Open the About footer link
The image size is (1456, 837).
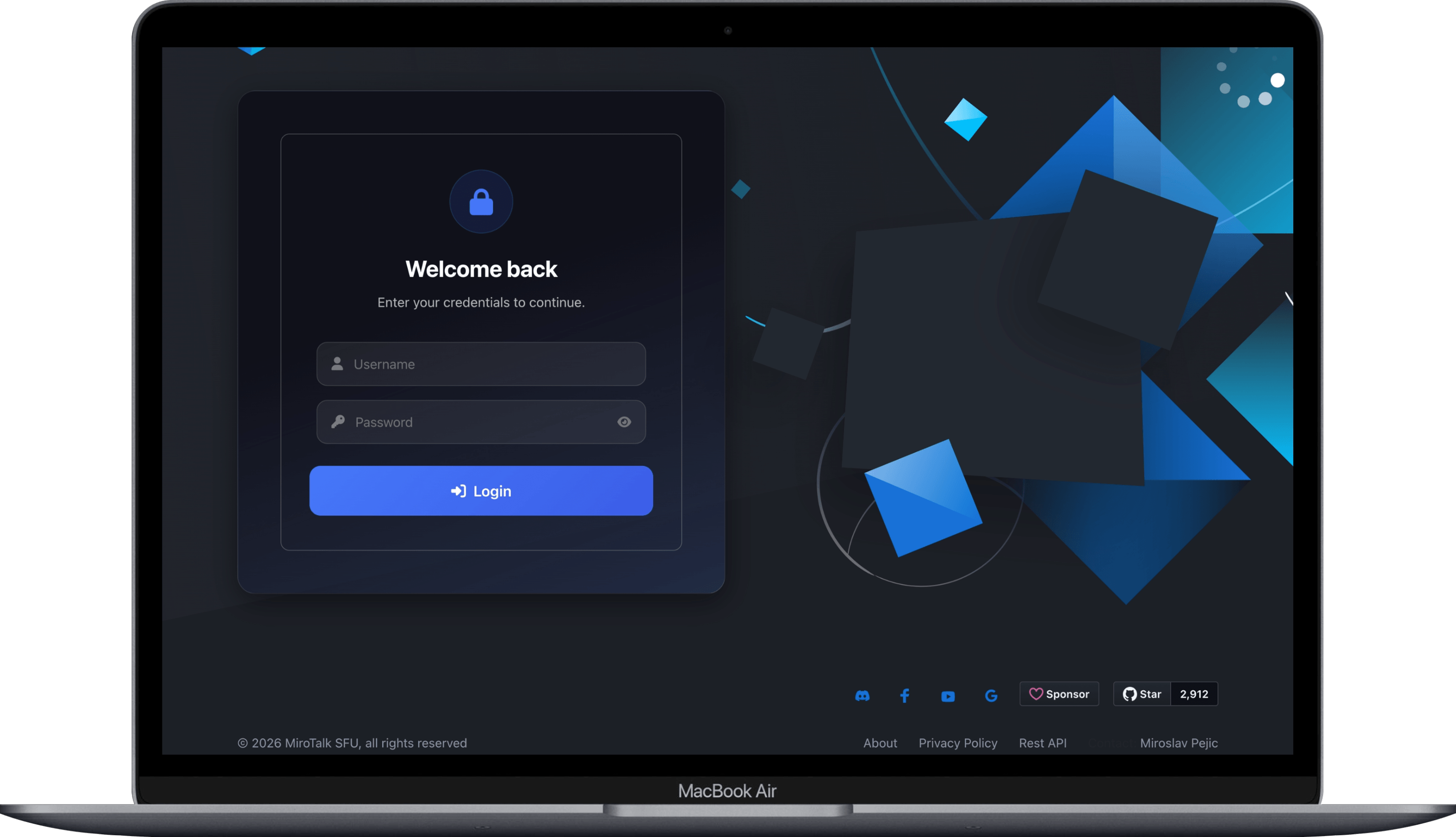point(880,743)
